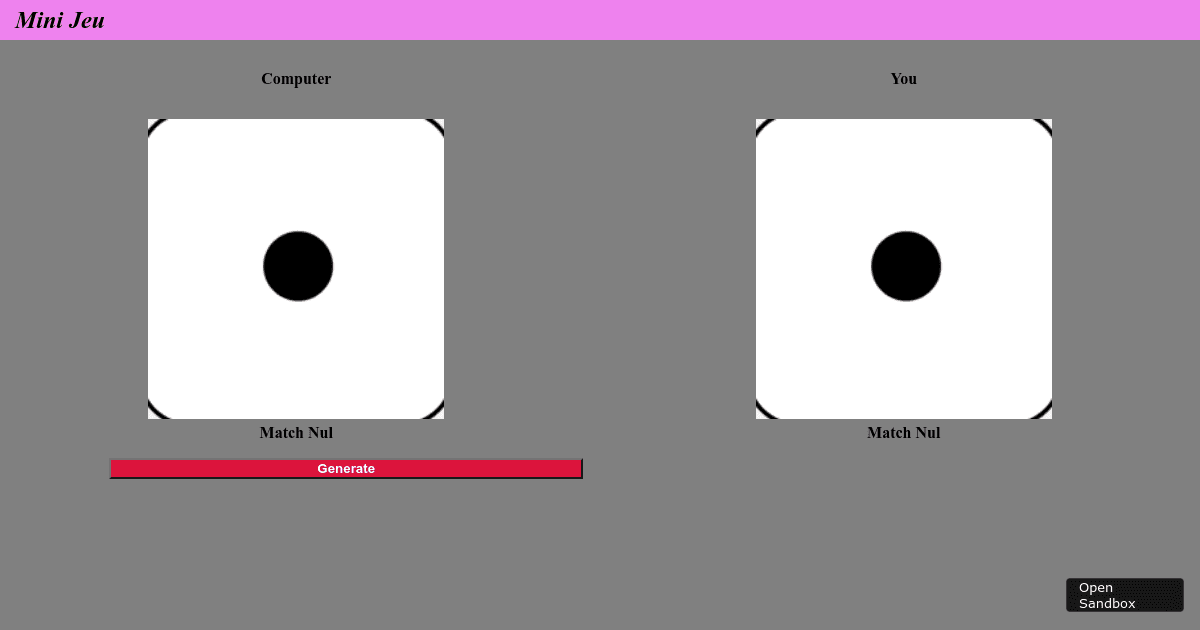This screenshot has height=630, width=1200.
Task: Click the top-left rounded corner of Computer's die
Action: (153, 124)
